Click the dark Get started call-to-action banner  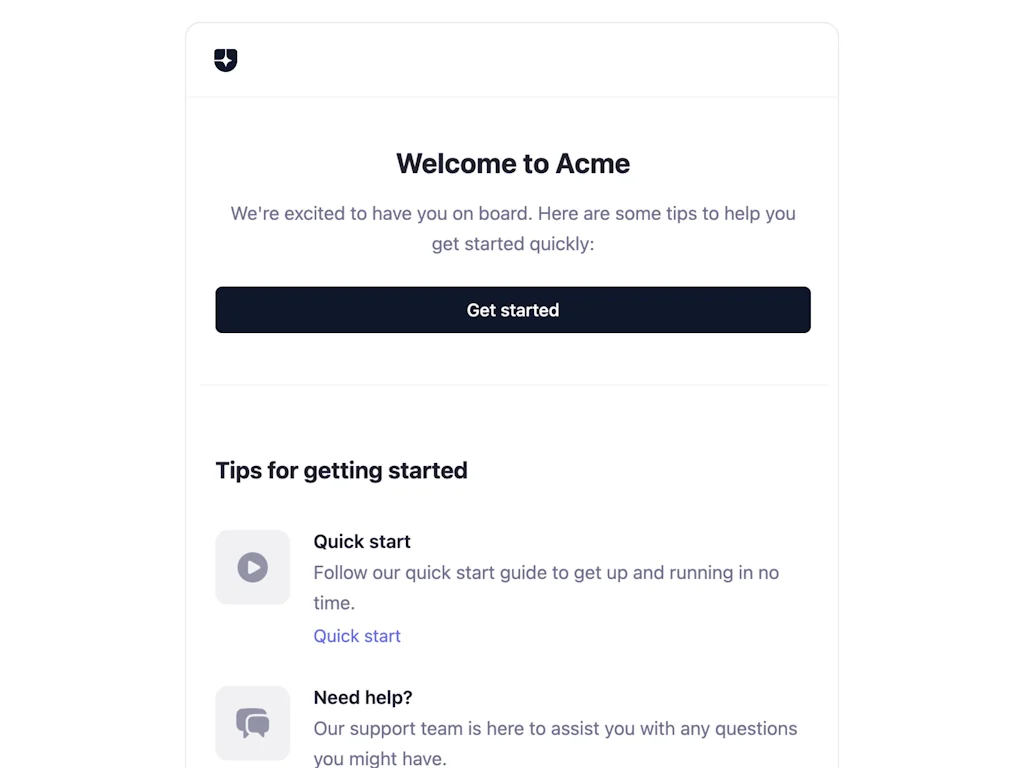pos(512,310)
